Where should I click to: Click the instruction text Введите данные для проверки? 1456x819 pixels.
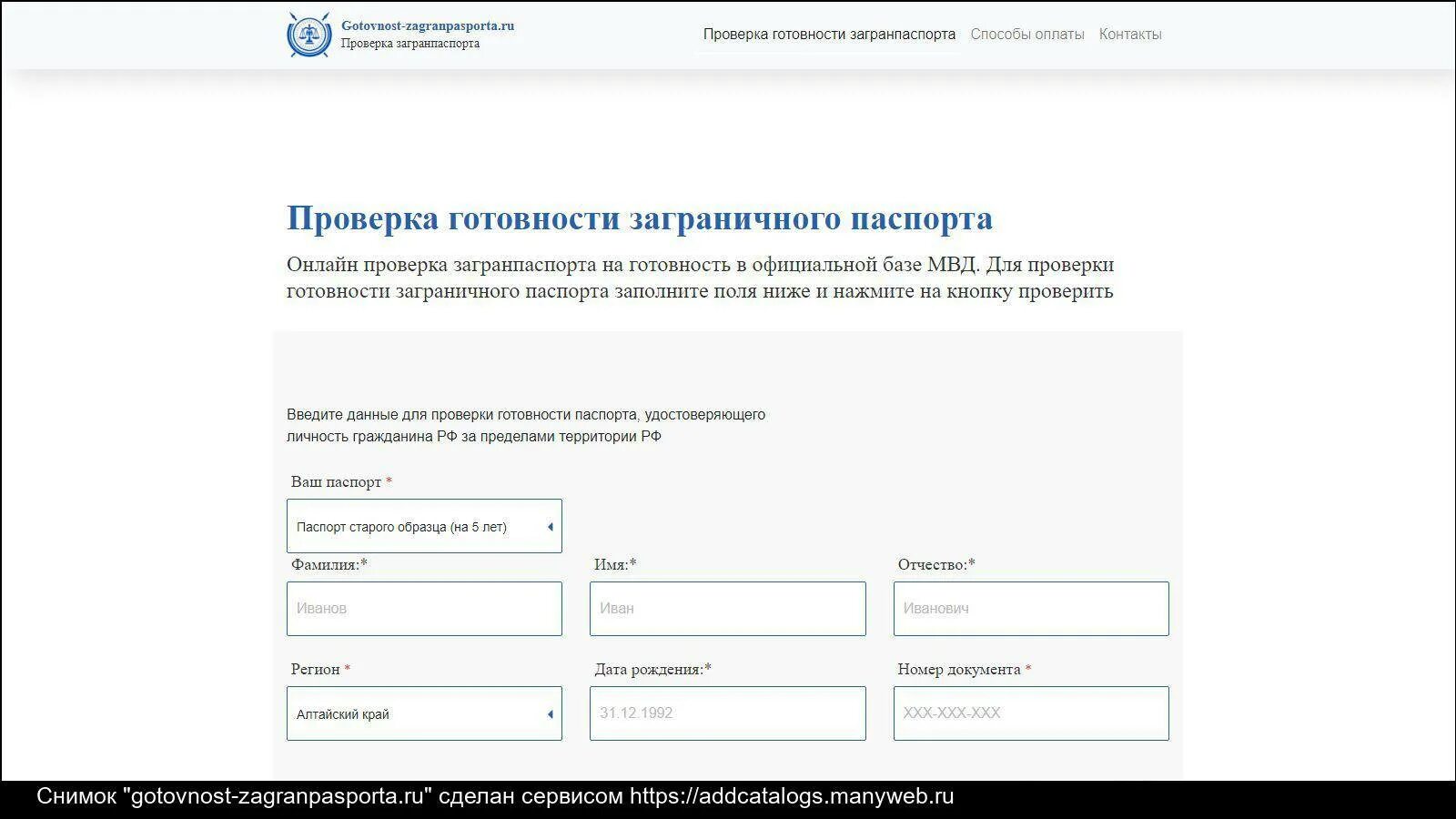[526, 425]
